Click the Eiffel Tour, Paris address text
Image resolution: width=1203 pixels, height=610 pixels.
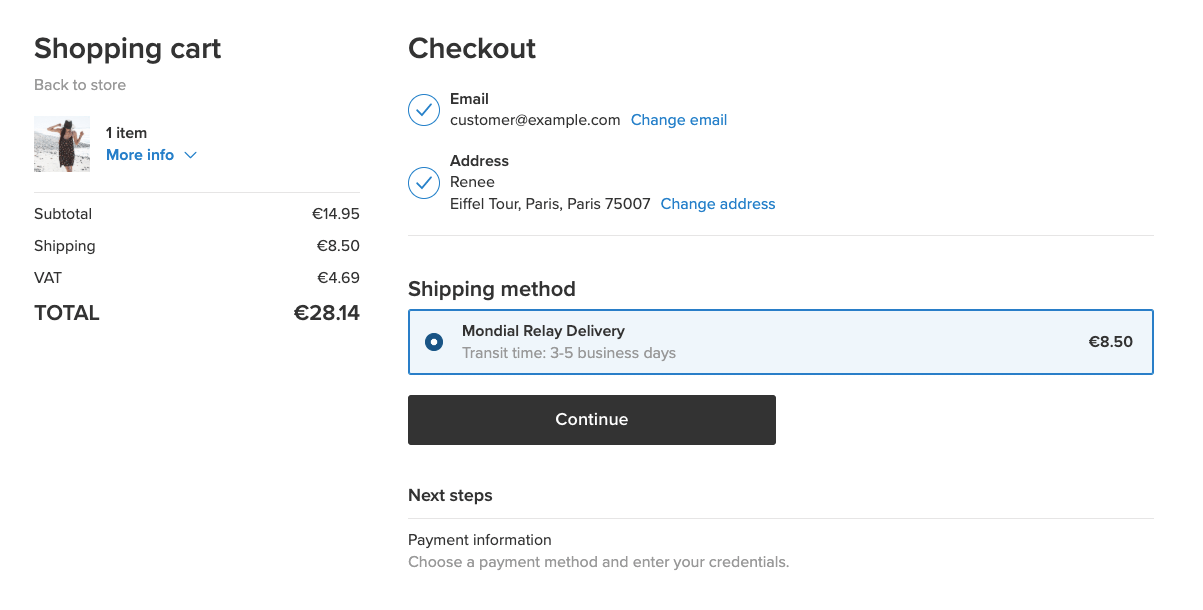click(550, 204)
